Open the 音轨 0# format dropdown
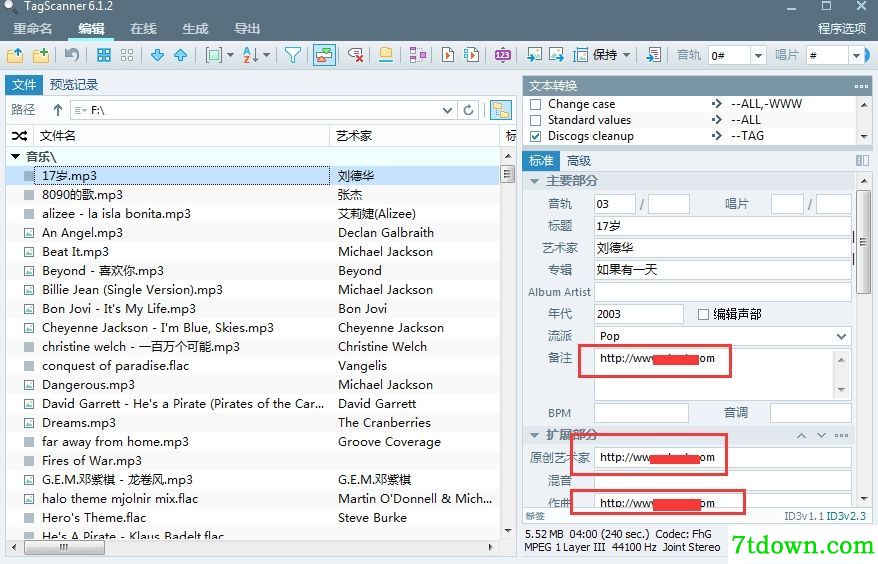 click(x=758, y=55)
